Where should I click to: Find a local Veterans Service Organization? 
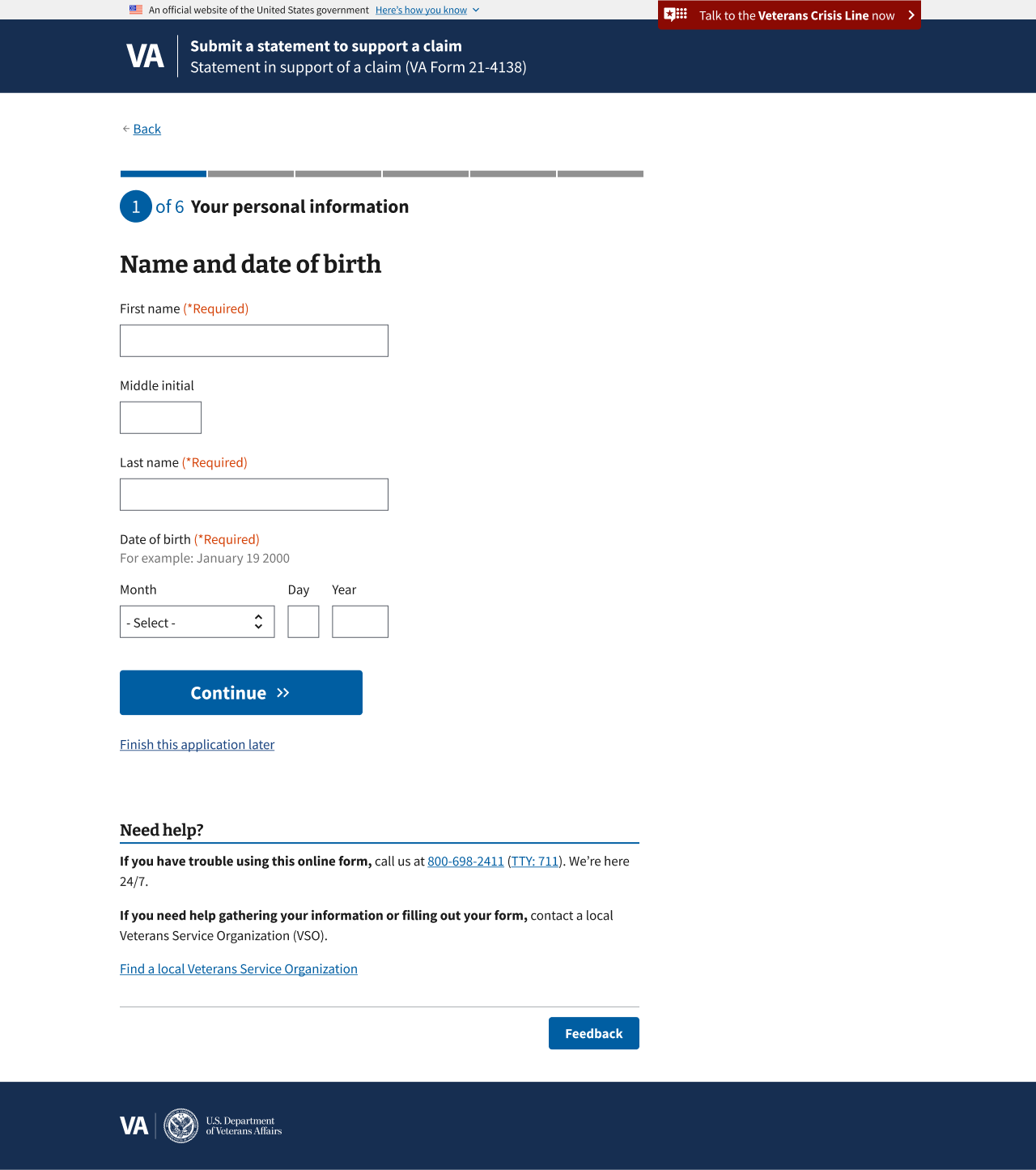tap(239, 968)
